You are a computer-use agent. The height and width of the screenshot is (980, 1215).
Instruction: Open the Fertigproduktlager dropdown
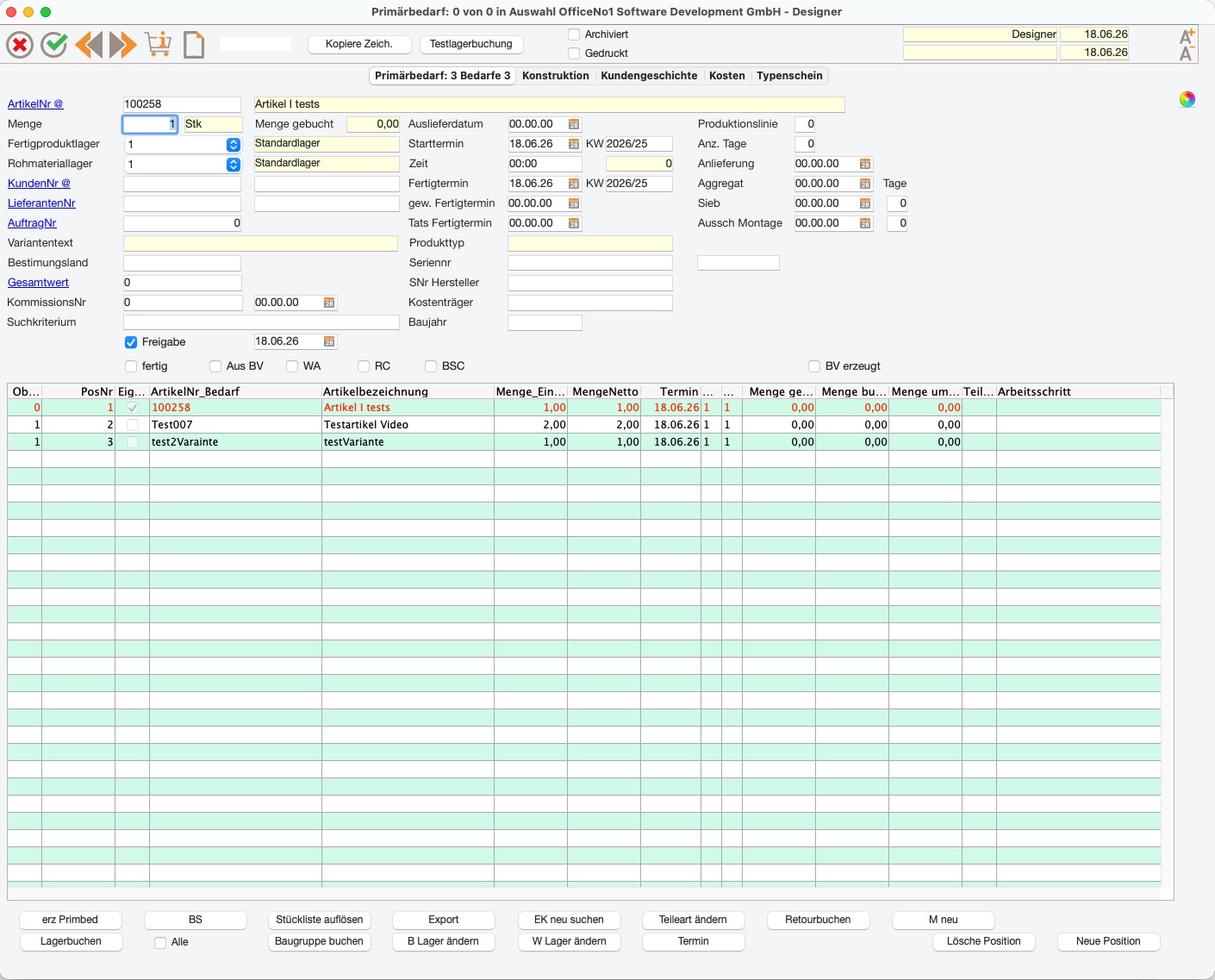(234, 145)
